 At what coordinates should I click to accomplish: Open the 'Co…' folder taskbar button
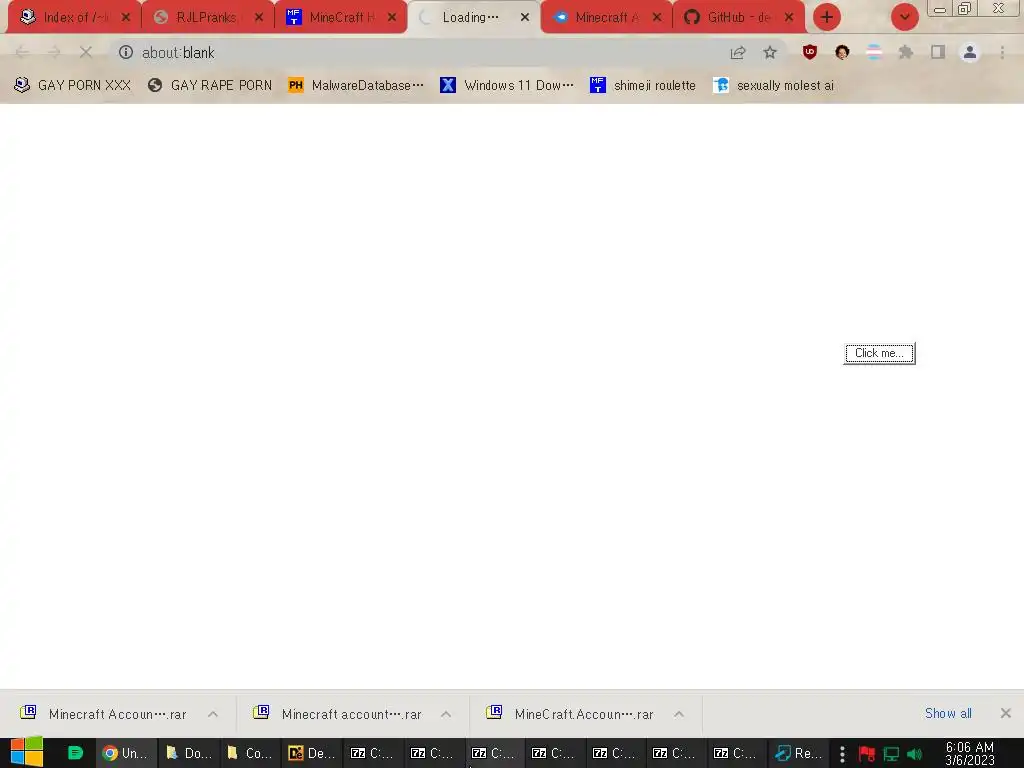(x=249, y=753)
